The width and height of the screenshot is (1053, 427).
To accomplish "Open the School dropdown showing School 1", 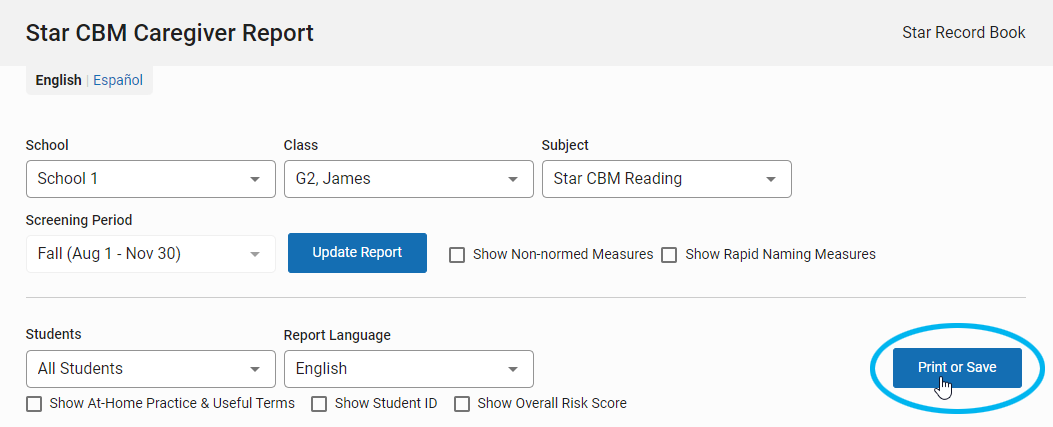I will point(151,179).
